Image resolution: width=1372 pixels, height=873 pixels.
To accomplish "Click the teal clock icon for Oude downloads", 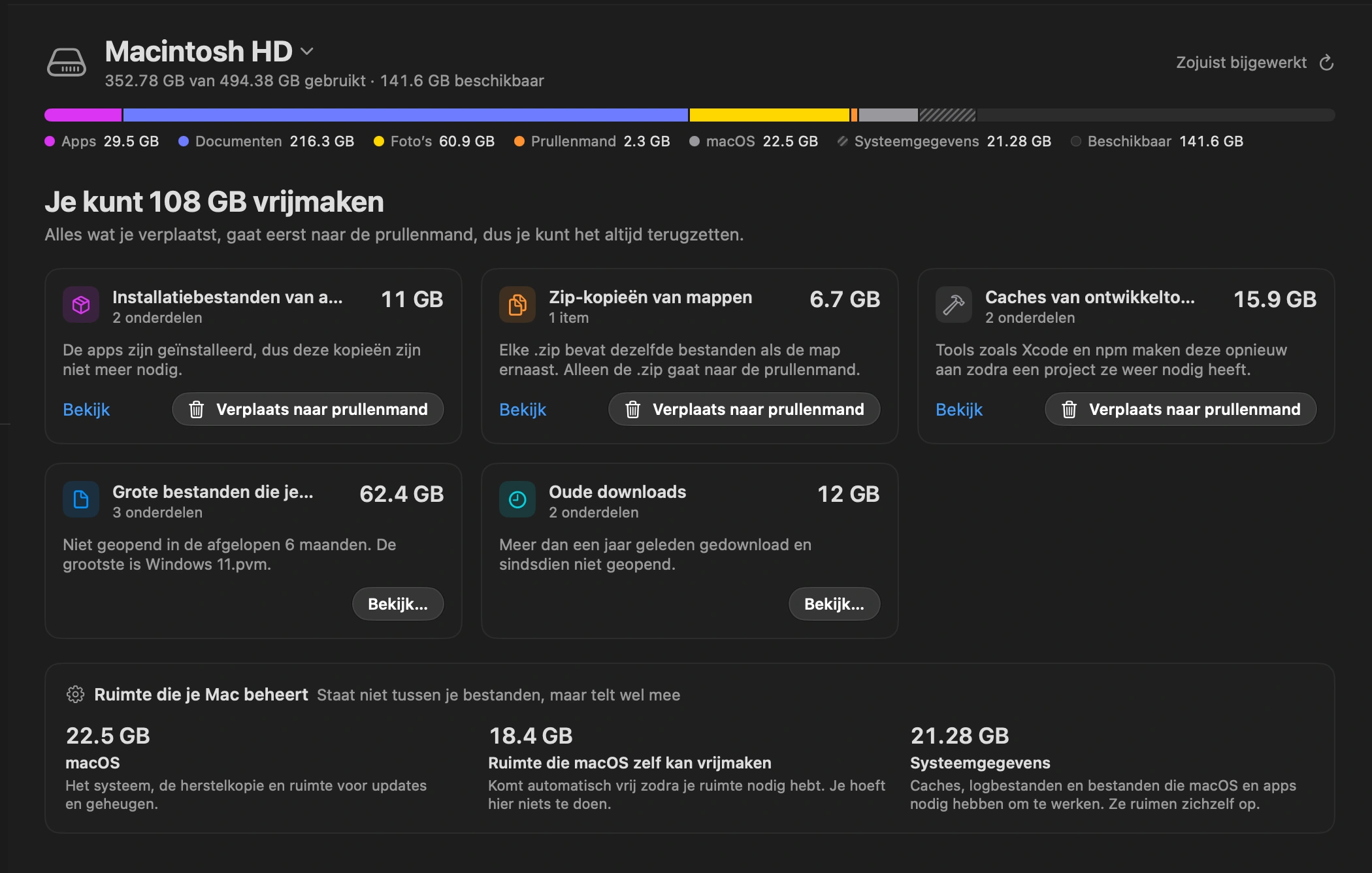I will (517, 499).
